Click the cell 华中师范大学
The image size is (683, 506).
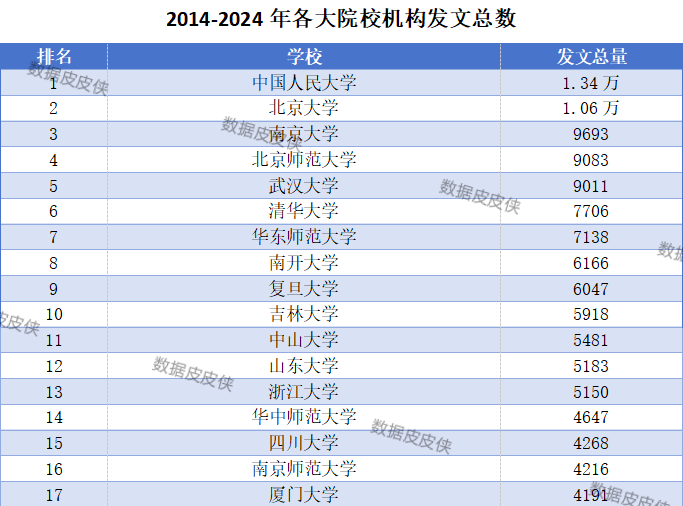(304, 417)
